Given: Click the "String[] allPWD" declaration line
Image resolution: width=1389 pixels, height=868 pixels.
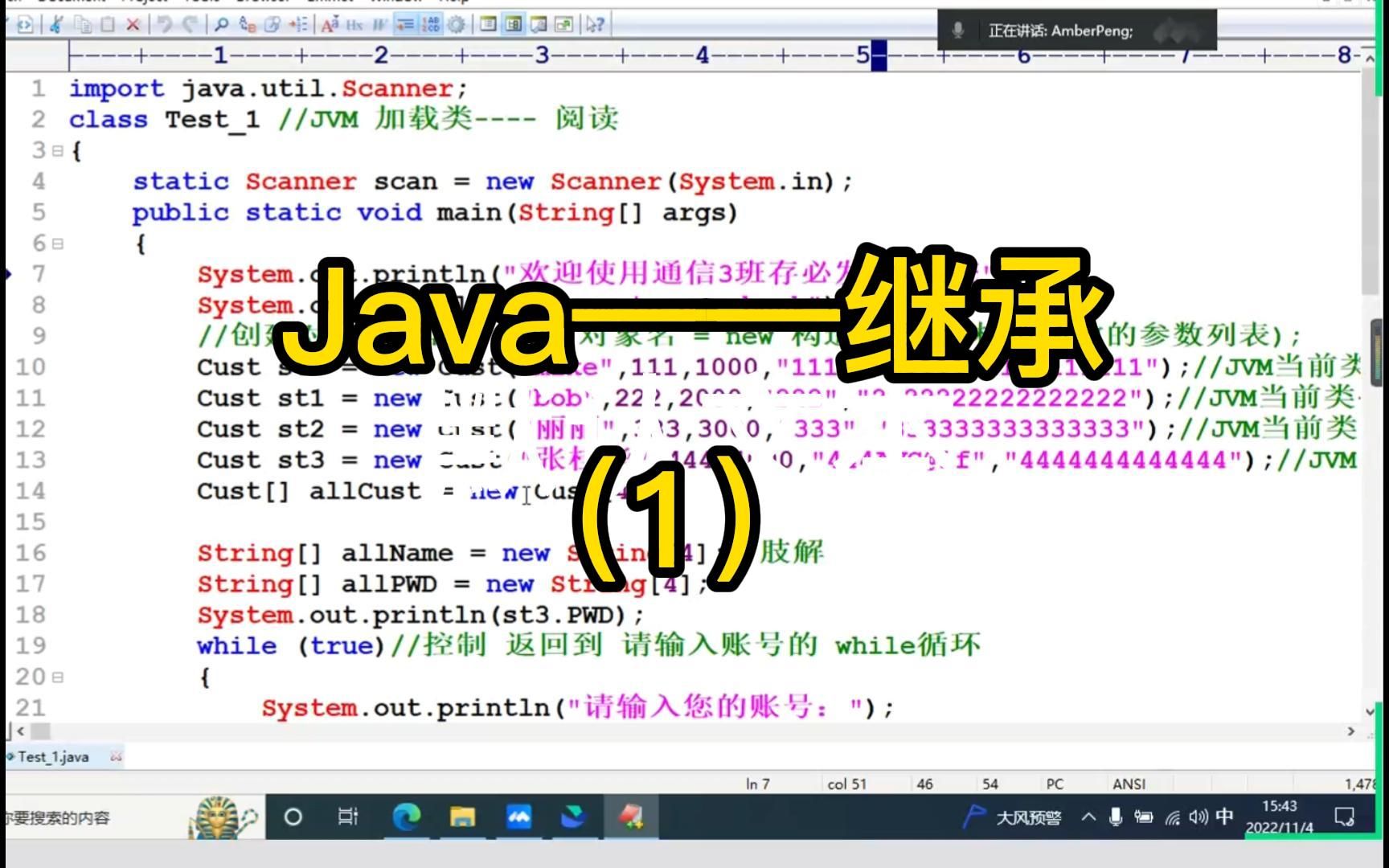Looking at the screenshot, I should pos(452,584).
